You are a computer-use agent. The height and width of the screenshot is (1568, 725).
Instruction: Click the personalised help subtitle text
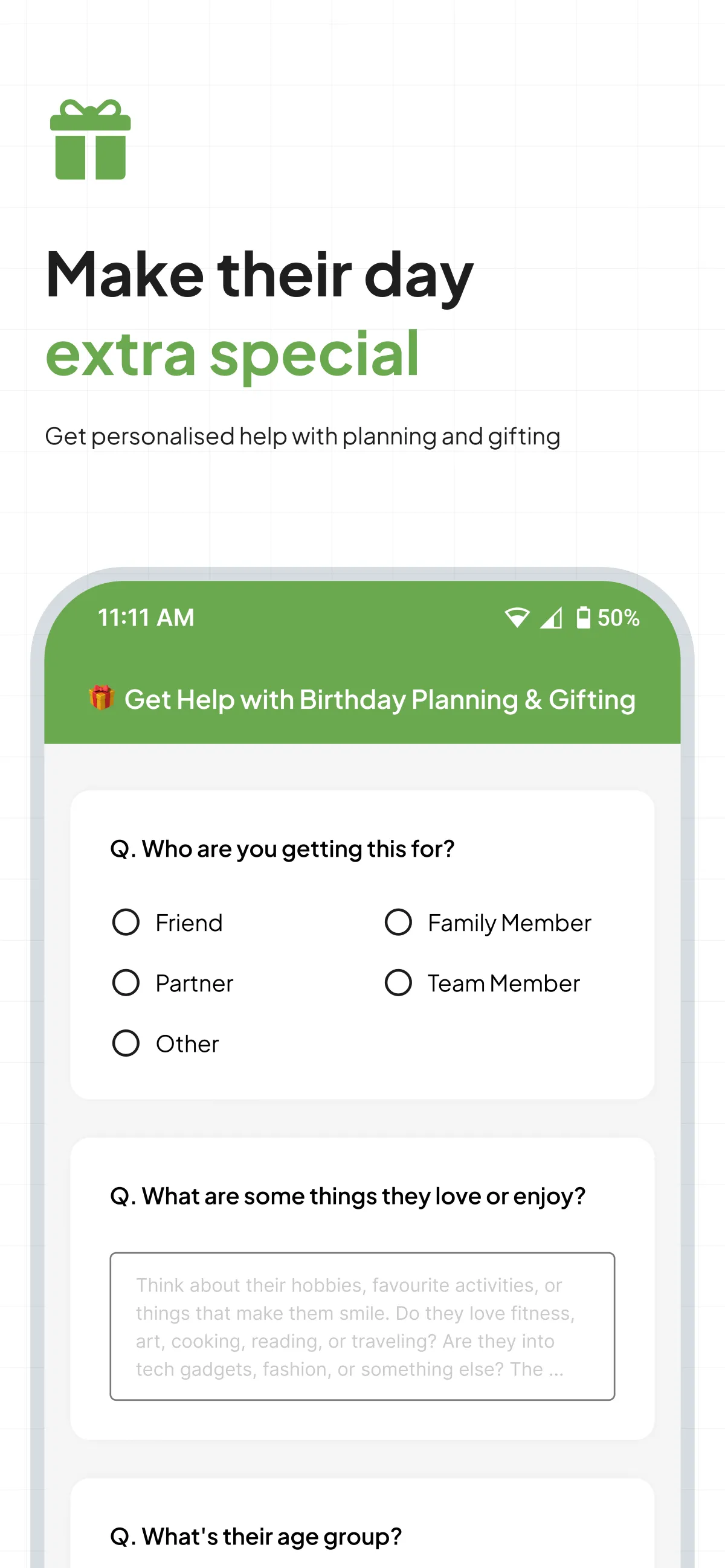(x=303, y=437)
